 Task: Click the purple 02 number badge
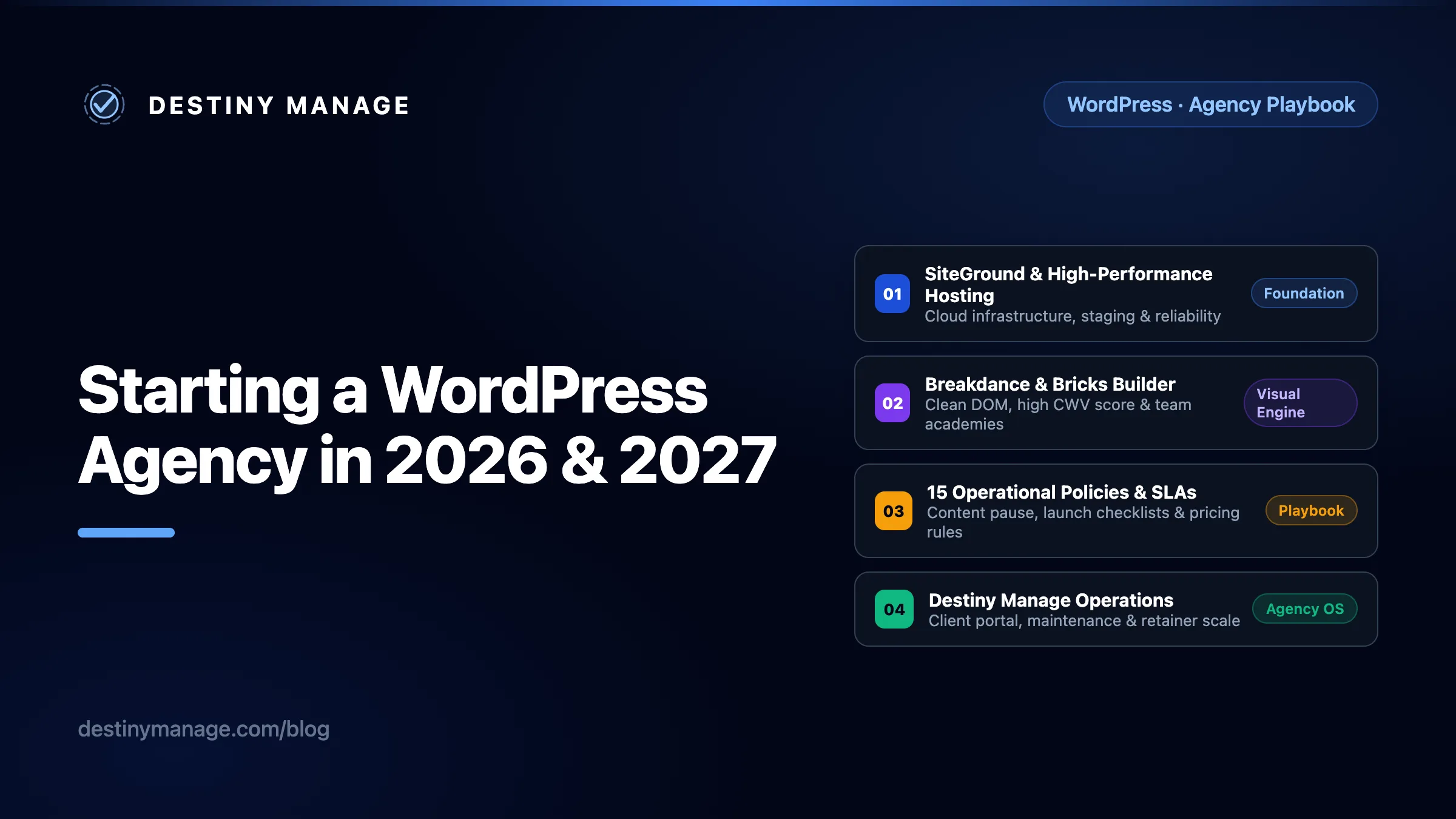(892, 403)
